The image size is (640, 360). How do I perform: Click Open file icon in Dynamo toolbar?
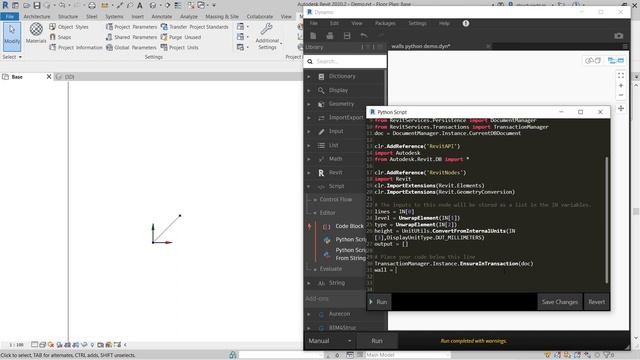(x=330, y=36)
